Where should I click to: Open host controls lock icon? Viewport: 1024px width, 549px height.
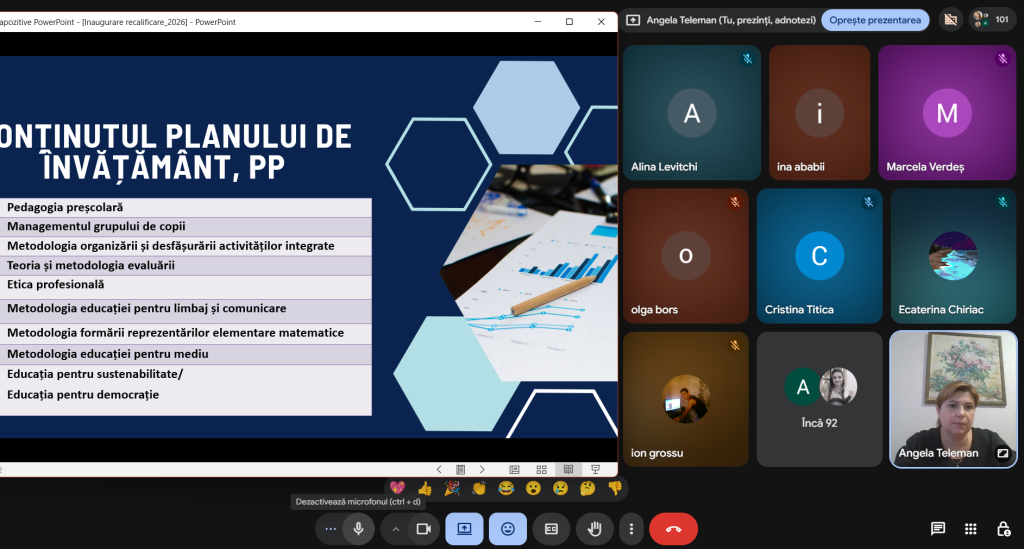click(x=1004, y=529)
